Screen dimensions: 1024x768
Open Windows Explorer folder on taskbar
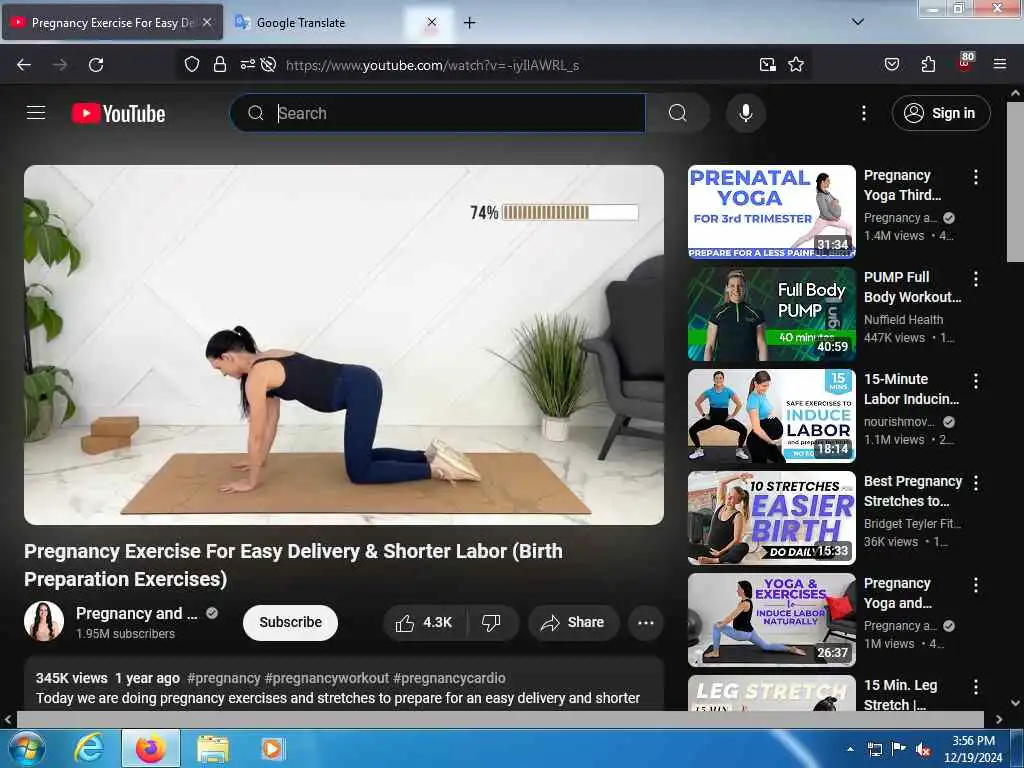pos(212,749)
